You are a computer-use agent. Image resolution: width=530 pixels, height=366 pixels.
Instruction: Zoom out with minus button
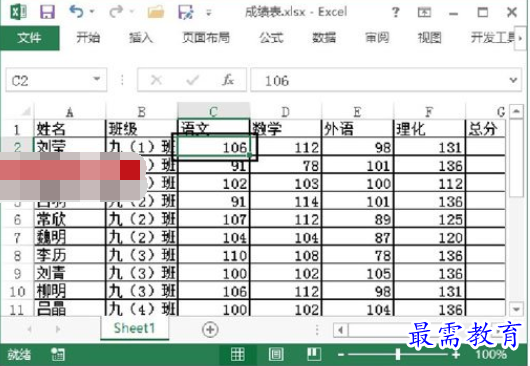point(341,355)
